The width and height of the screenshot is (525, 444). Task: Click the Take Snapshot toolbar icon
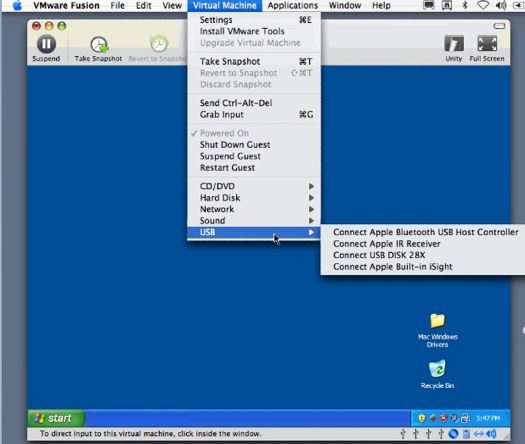[99, 44]
